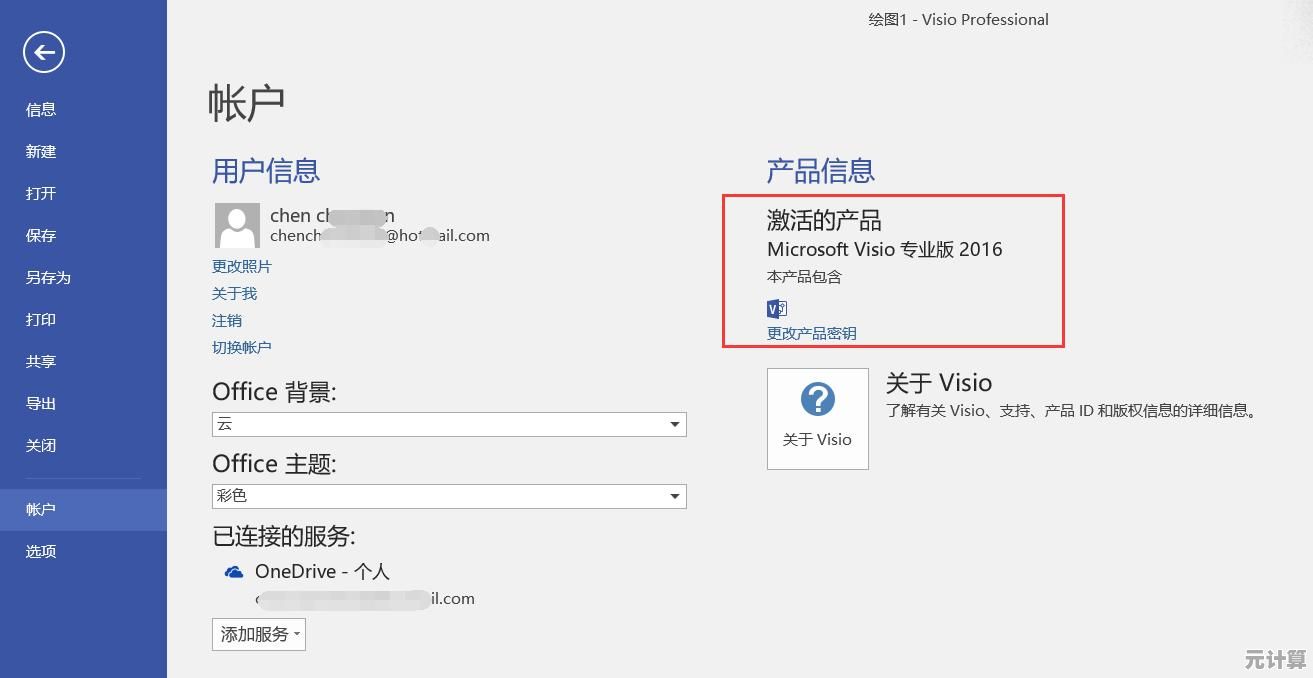
Task: Open 选项 in the sidebar
Action: click(41, 551)
